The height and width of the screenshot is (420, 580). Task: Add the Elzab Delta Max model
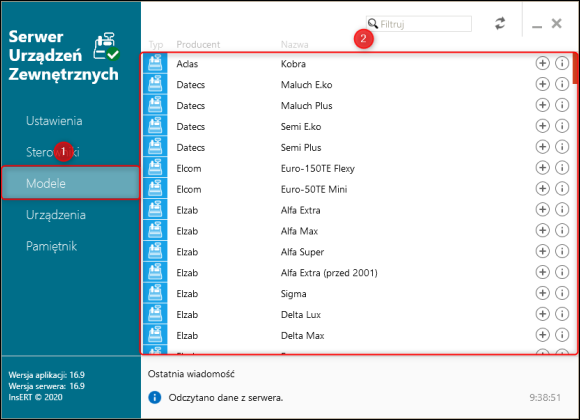pos(542,335)
